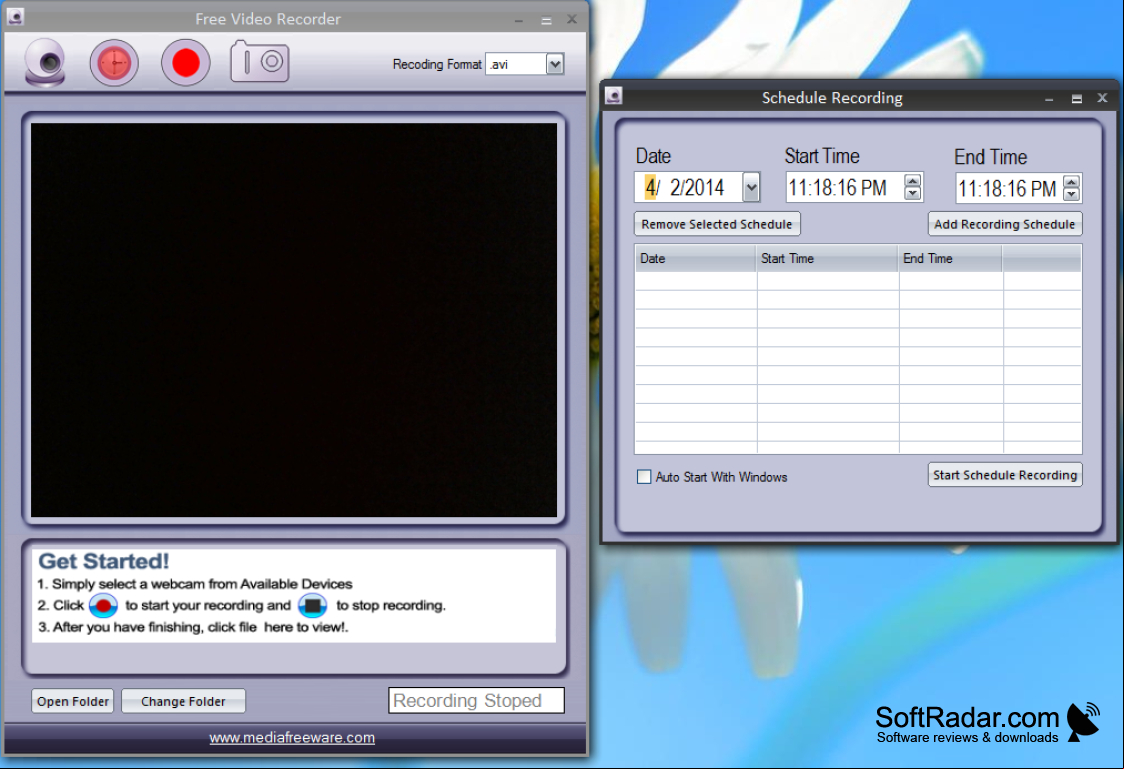Click the blue record icon in Get Started
The image size is (1124, 769).
tap(103, 606)
